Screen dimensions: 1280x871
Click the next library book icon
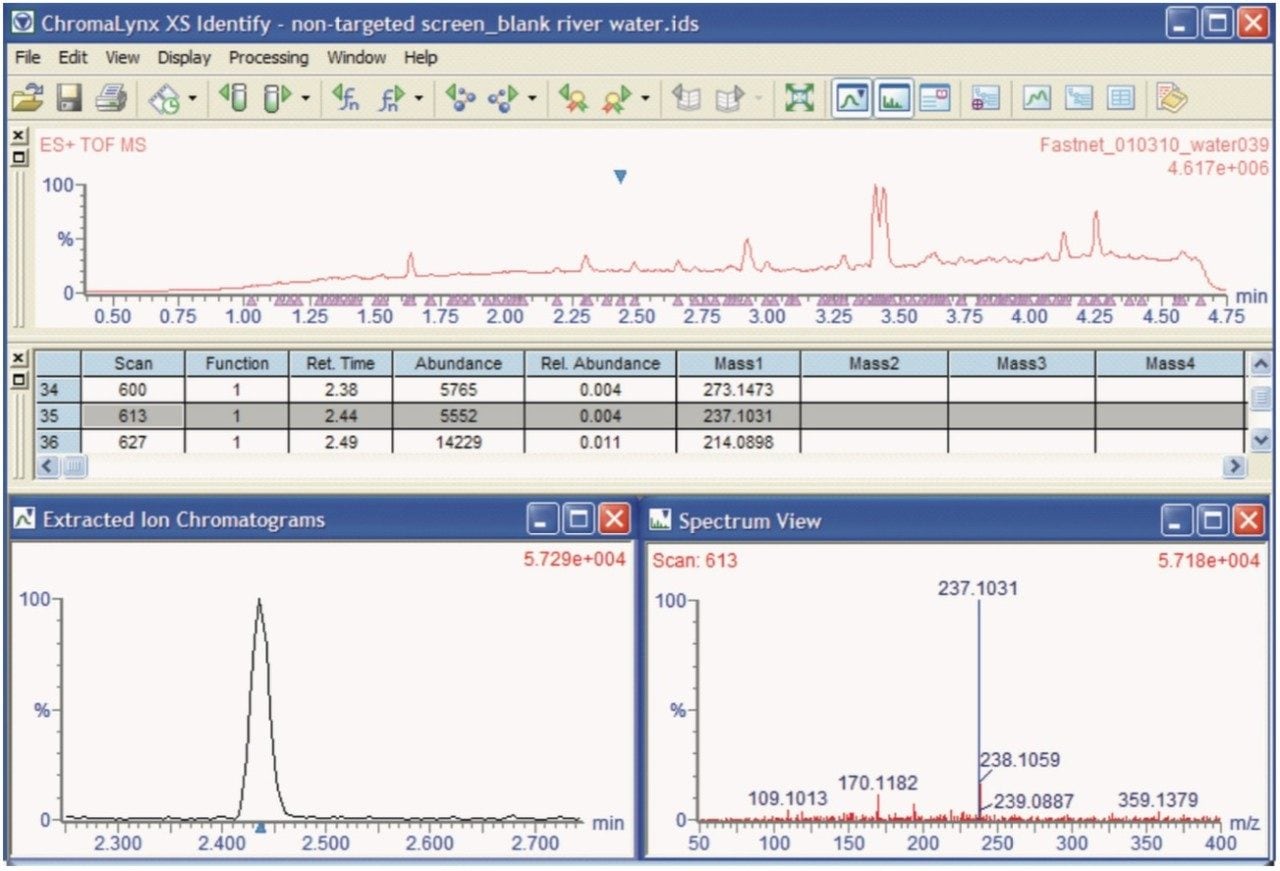[x=731, y=98]
